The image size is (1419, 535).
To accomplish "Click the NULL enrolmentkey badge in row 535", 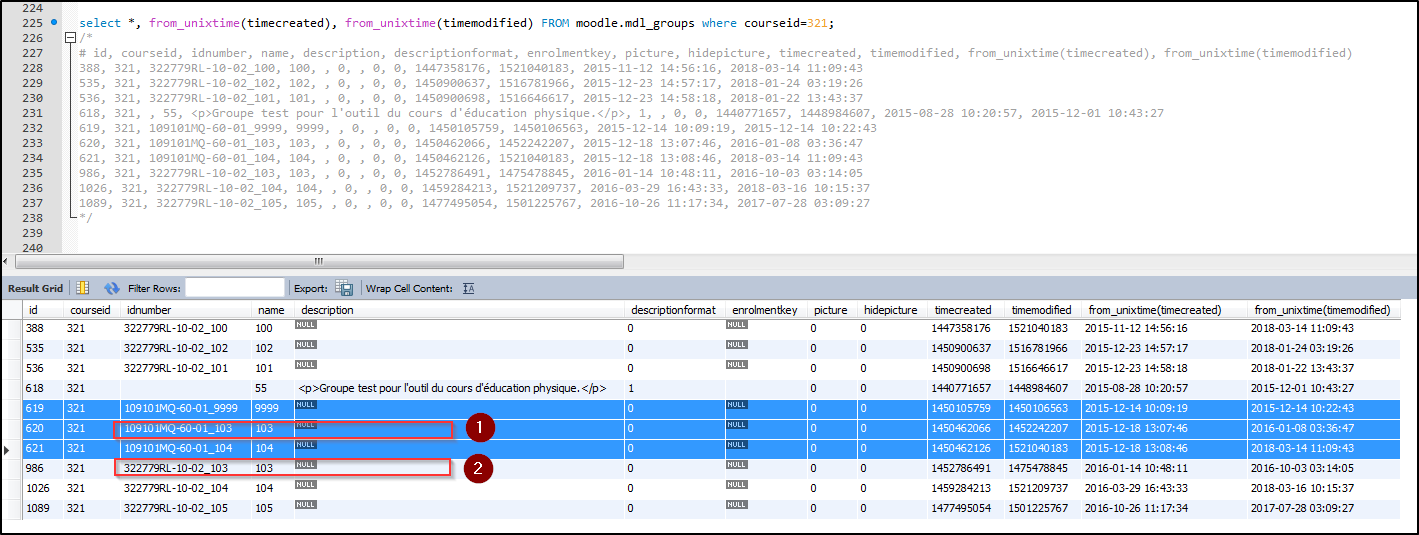I will (x=737, y=345).
